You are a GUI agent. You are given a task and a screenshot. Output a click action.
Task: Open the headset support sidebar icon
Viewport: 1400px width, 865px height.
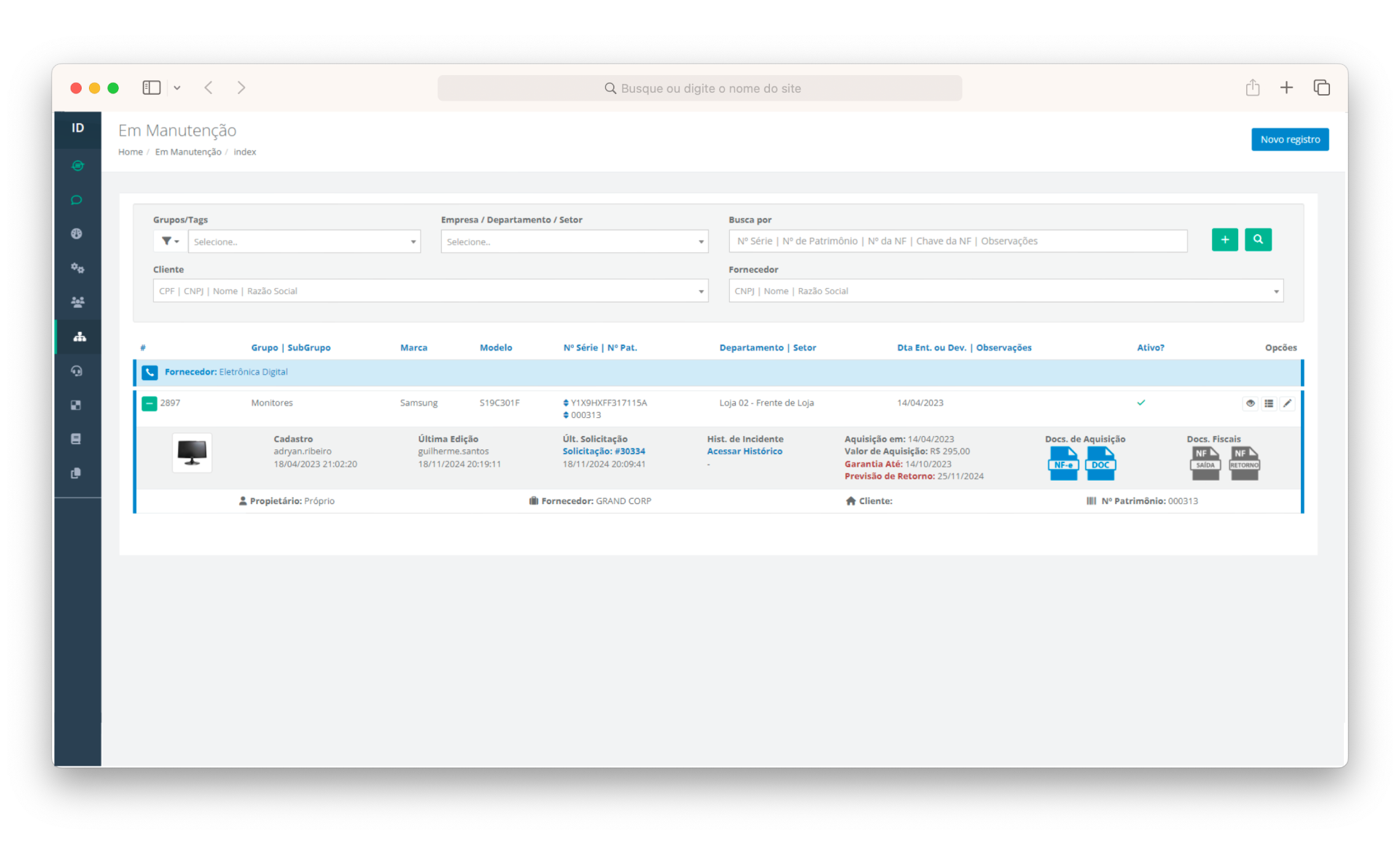coord(77,371)
